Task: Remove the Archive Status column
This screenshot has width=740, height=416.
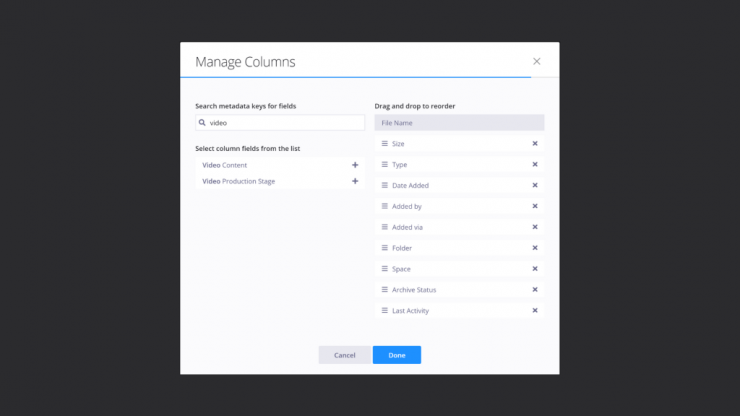Action: pos(535,290)
